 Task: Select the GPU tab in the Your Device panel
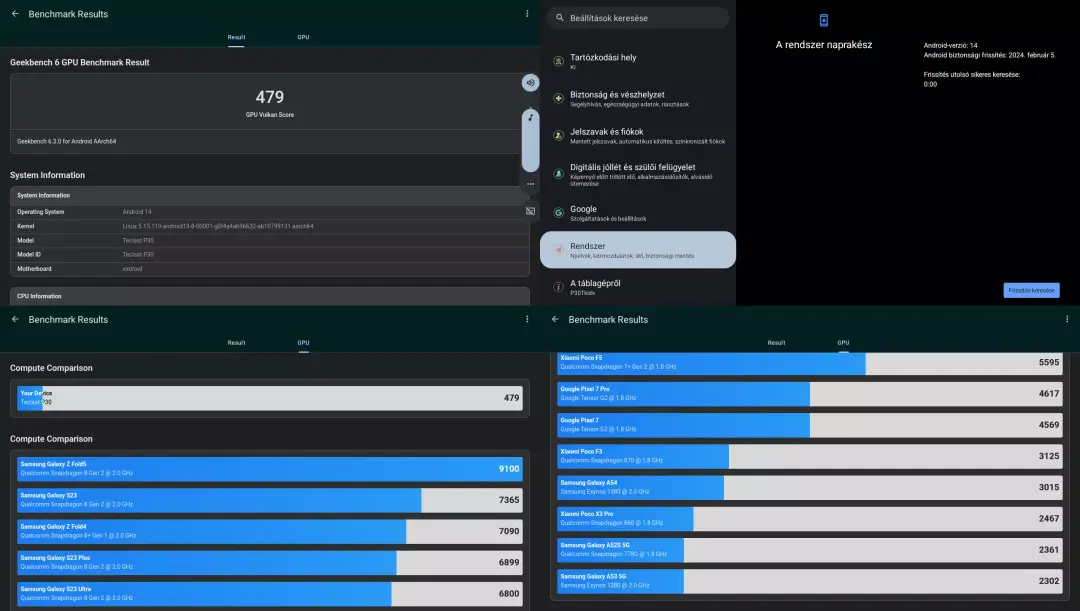(303, 342)
